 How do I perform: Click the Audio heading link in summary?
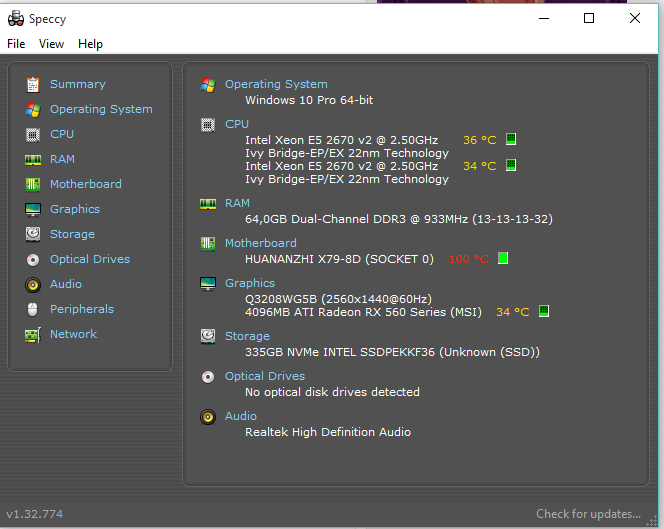point(241,416)
